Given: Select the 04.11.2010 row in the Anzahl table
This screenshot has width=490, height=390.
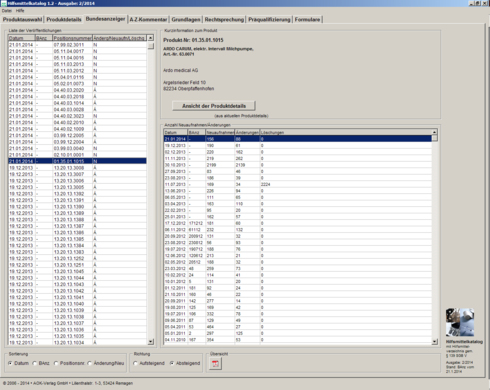Looking at the screenshot, I should click(x=298, y=340).
